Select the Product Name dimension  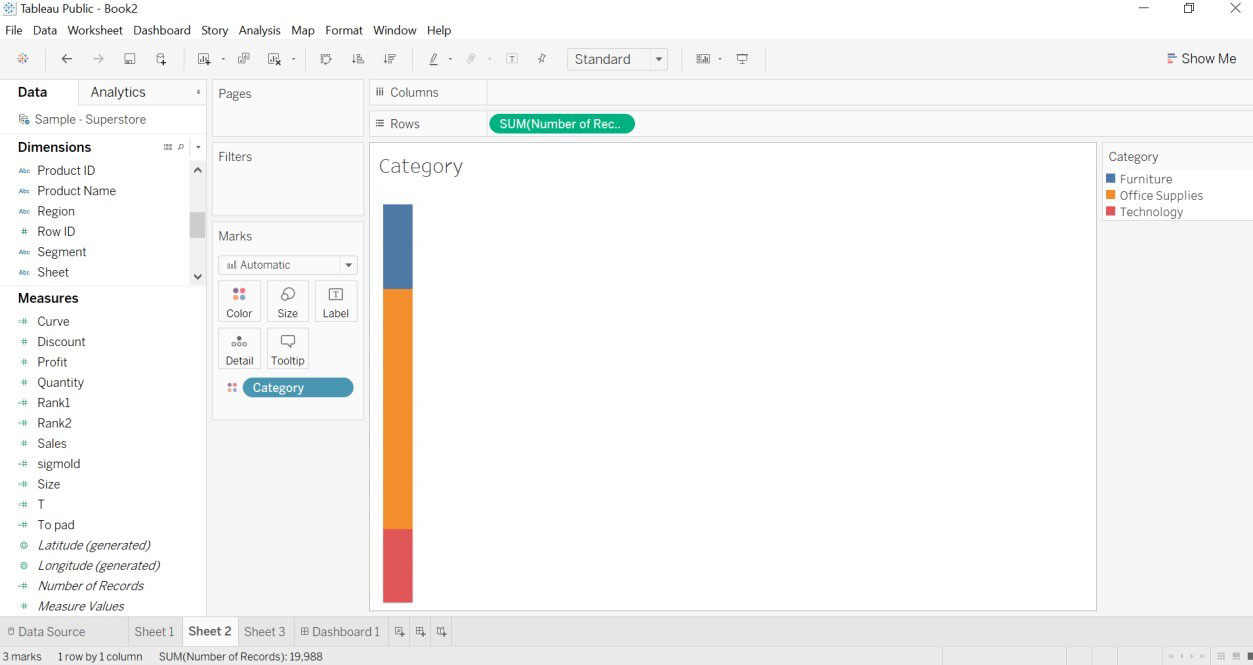click(76, 191)
